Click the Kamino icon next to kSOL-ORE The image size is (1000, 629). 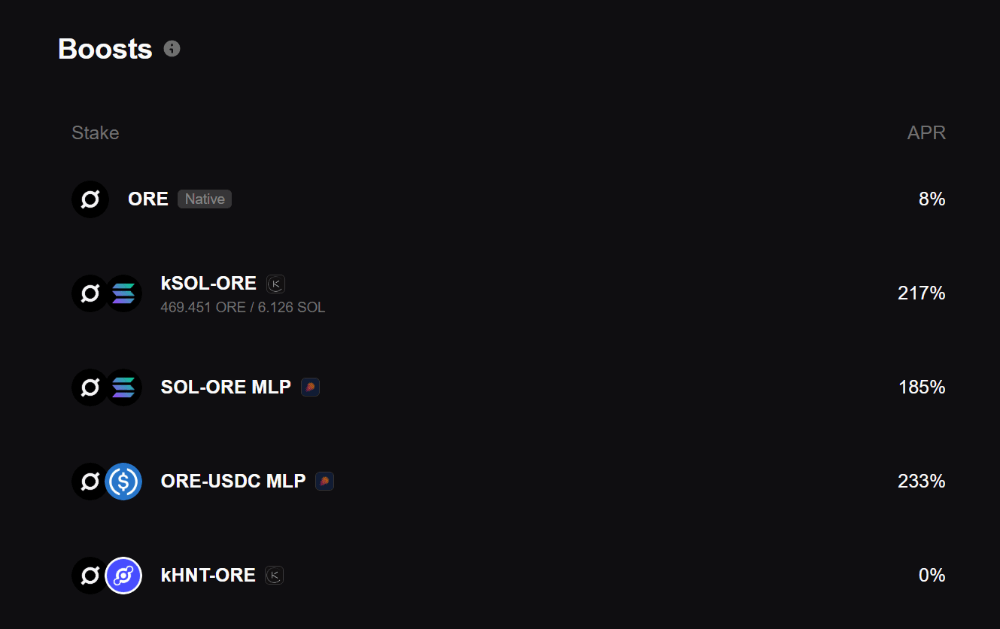(276, 284)
